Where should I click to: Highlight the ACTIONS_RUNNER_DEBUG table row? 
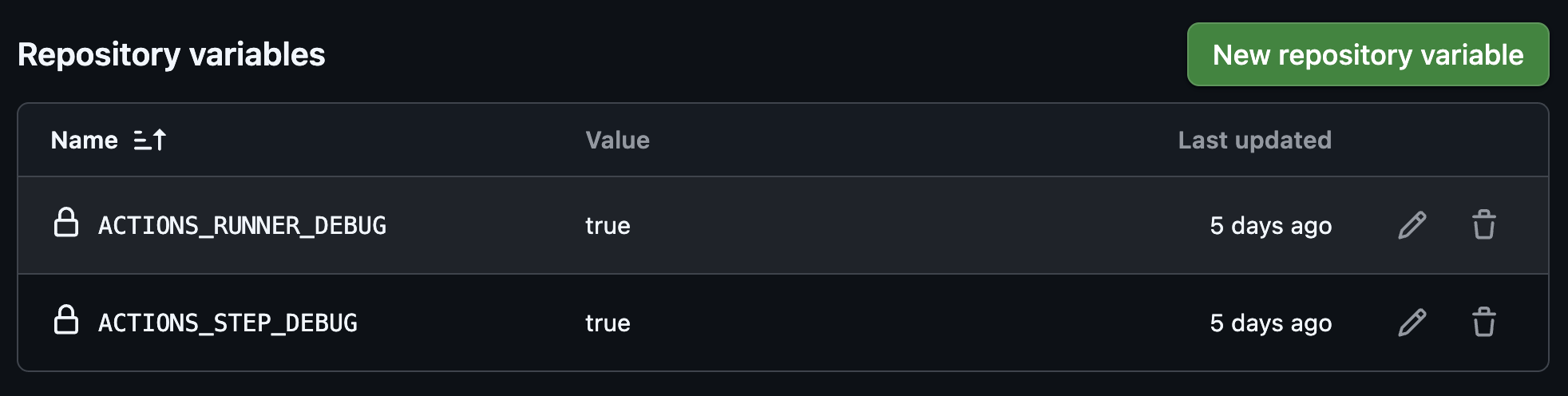click(x=878, y=226)
